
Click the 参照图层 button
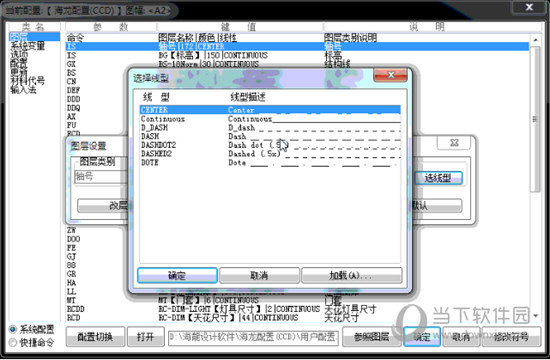pyautogui.click(x=372, y=337)
